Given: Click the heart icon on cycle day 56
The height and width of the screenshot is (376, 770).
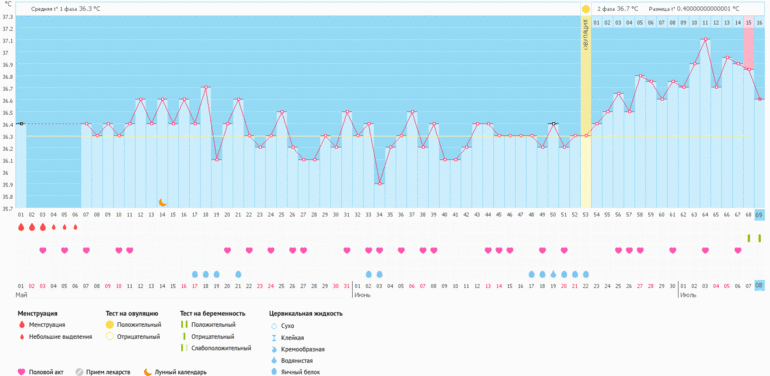Looking at the screenshot, I should (x=618, y=250).
